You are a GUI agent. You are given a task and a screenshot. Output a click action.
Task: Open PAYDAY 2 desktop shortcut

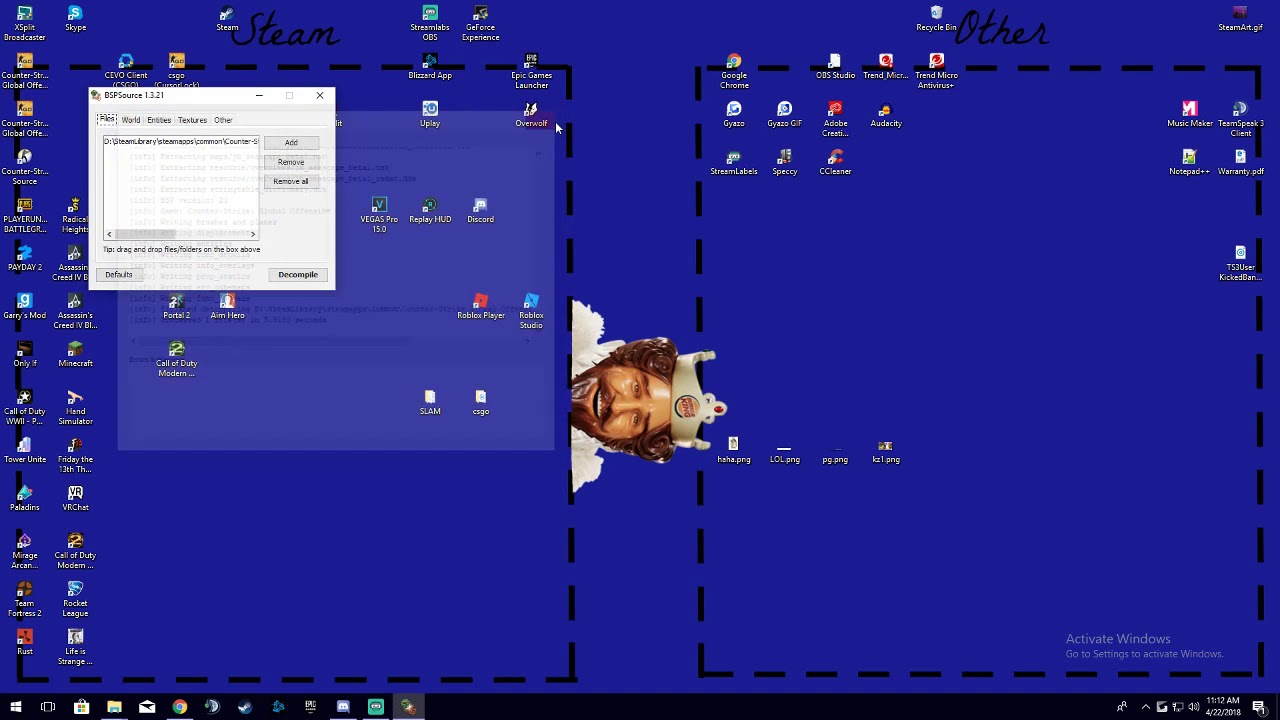click(x=24, y=259)
